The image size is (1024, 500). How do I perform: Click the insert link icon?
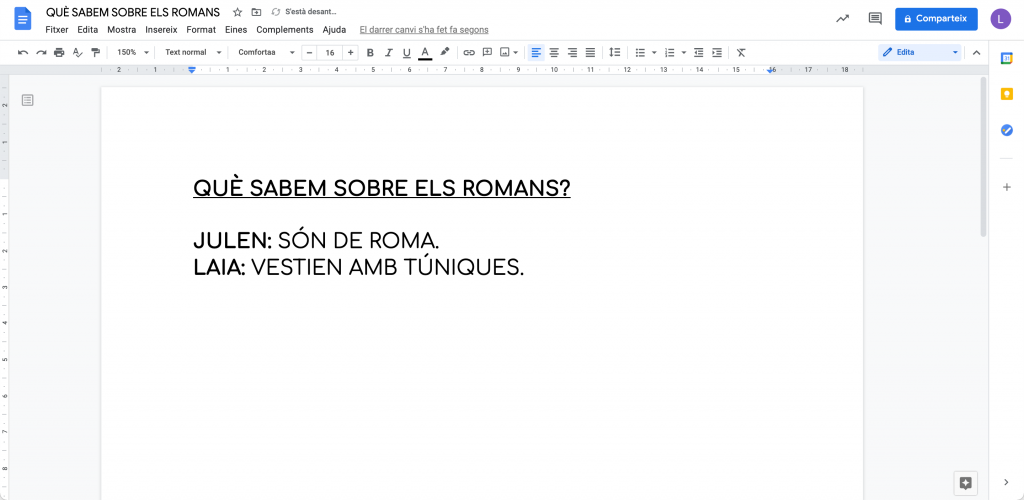click(x=469, y=52)
